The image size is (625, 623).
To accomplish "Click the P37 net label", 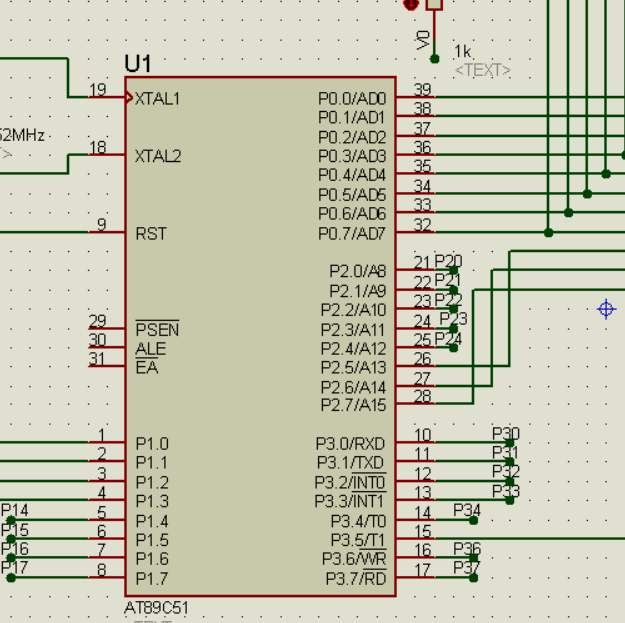I will point(467,568).
